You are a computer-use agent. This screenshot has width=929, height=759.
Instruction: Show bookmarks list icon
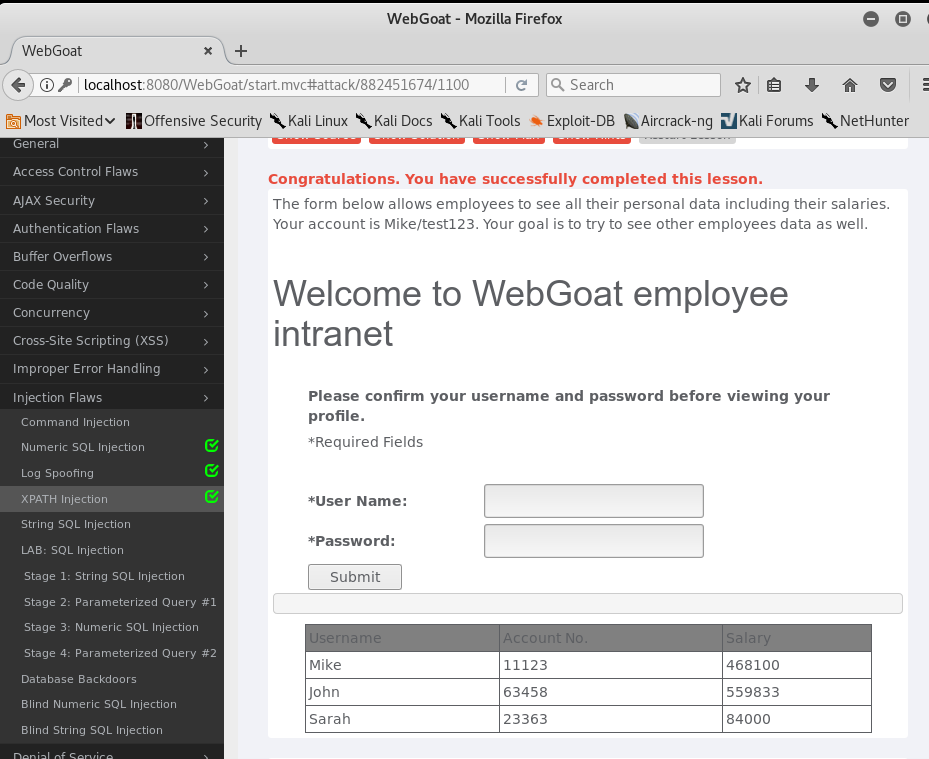tap(774, 85)
